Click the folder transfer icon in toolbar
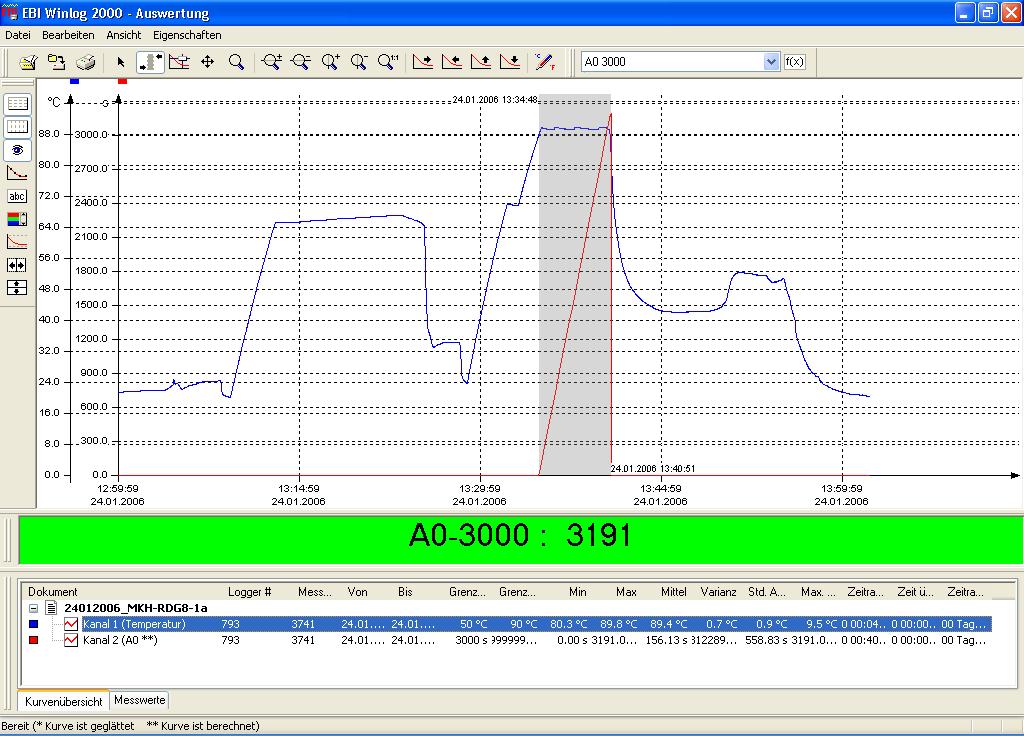The width and height of the screenshot is (1024, 736). pyautogui.click(x=57, y=62)
